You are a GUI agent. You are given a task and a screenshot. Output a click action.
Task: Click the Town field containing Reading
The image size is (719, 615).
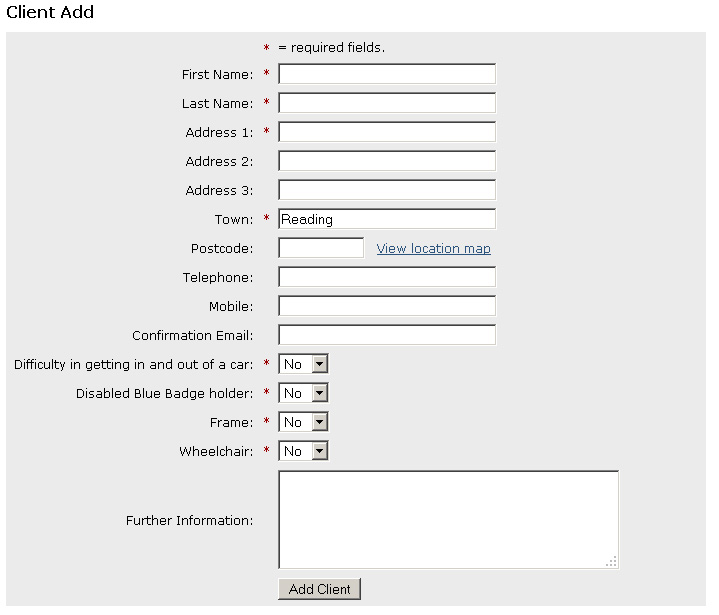tap(387, 219)
